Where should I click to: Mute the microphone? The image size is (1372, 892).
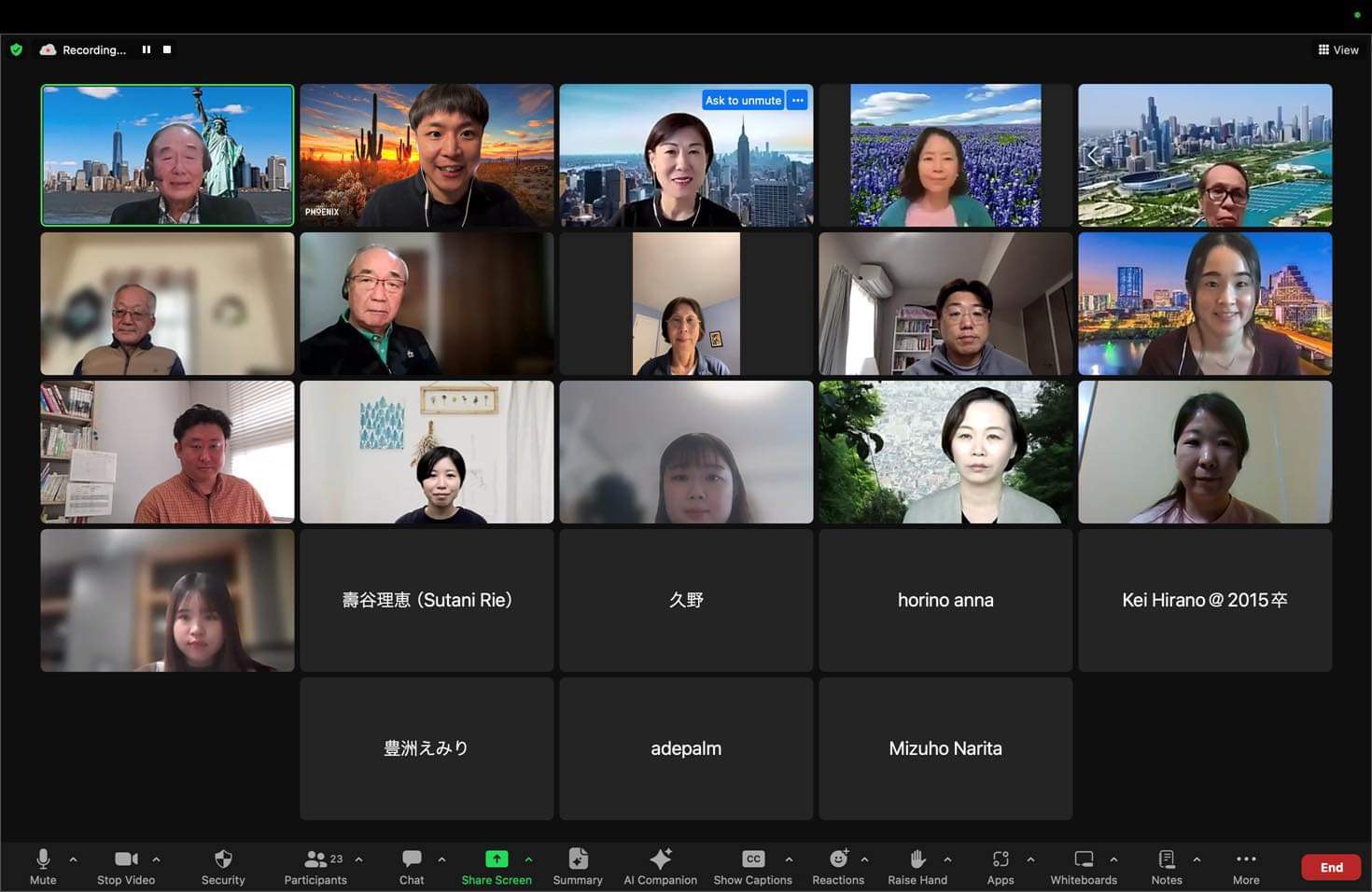point(43,866)
